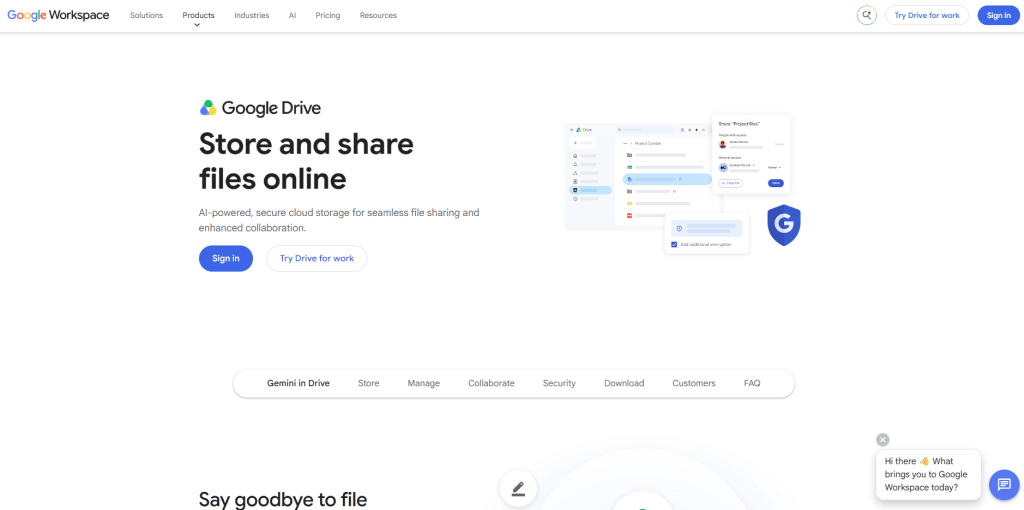Dismiss the chat greeting with X icon
Image resolution: width=1024 pixels, height=510 pixels.
click(883, 439)
